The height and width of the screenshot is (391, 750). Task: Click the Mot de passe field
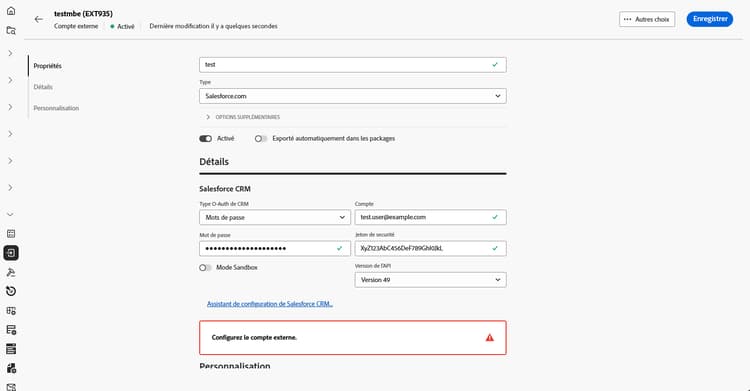[275, 248]
